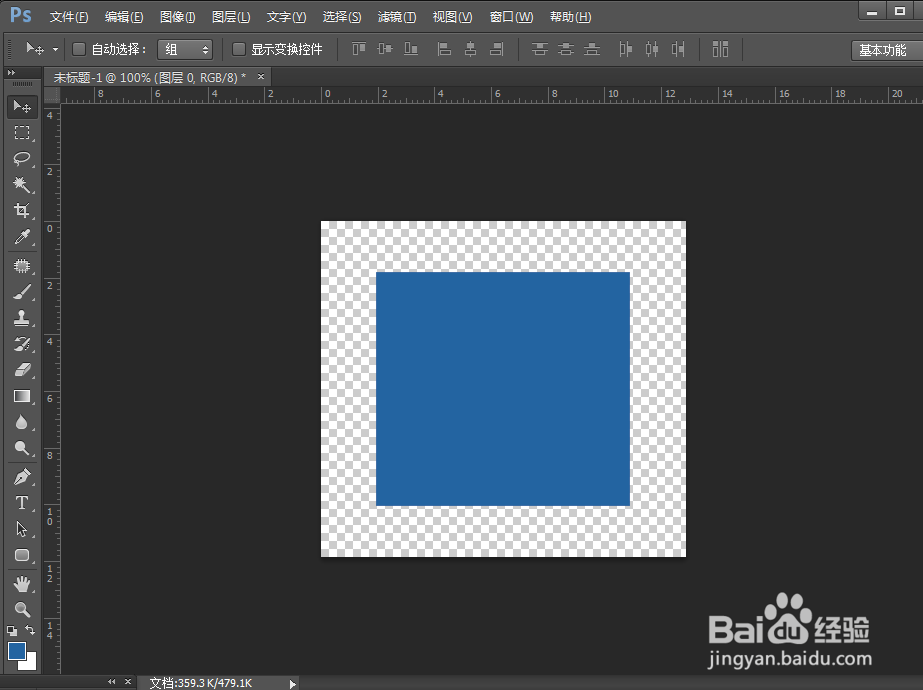The height and width of the screenshot is (690, 923).
Task: Click the white background color swatch
Action: [31, 664]
